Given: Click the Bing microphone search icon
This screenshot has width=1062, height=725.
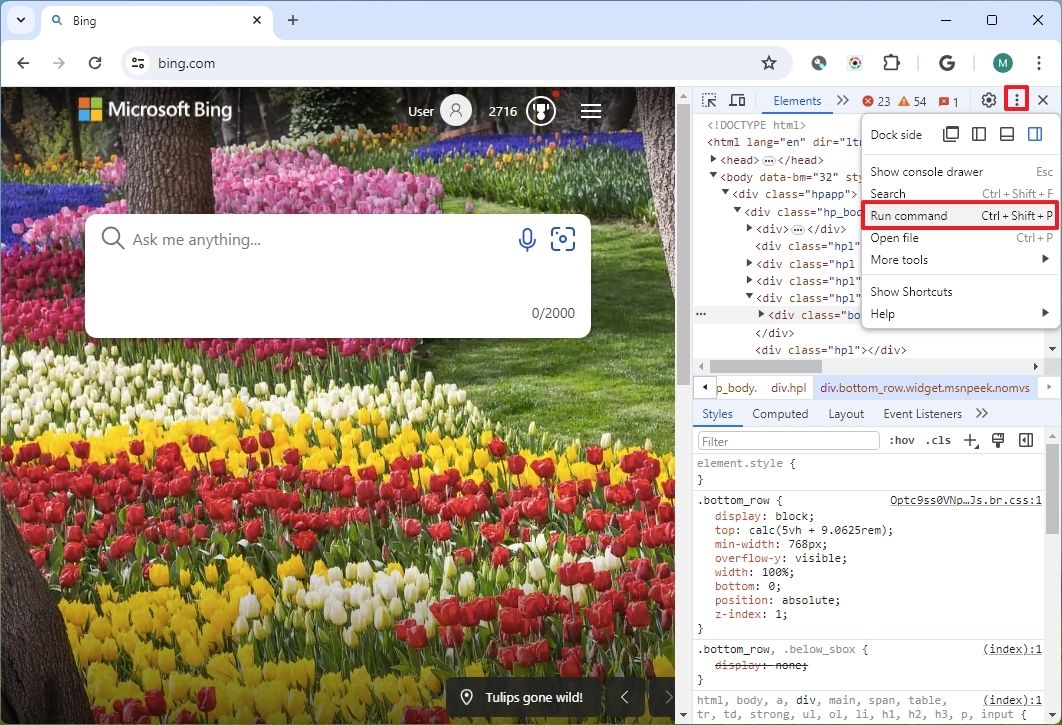Looking at the screenshot, I should pos(527,239).
